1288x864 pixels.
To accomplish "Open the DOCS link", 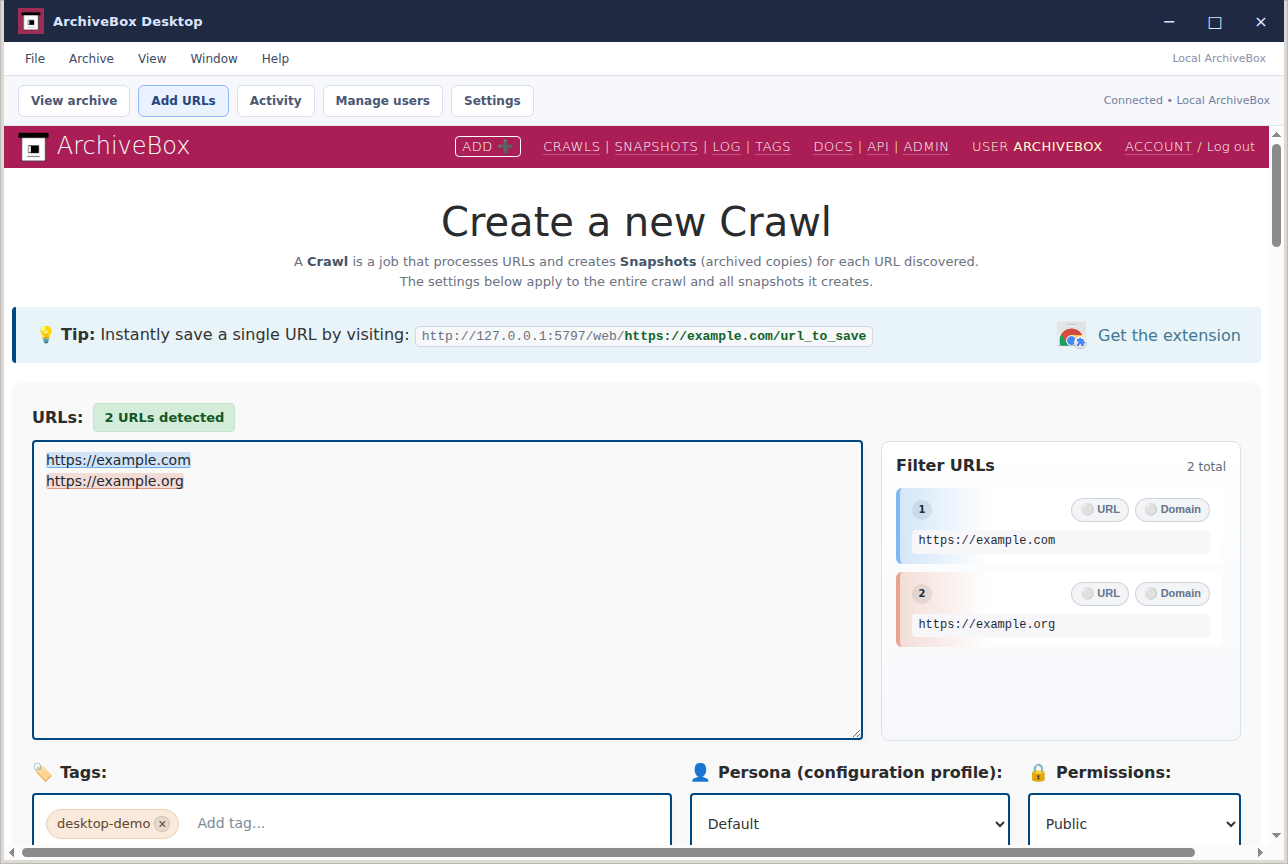I will [x=833, y=147].
